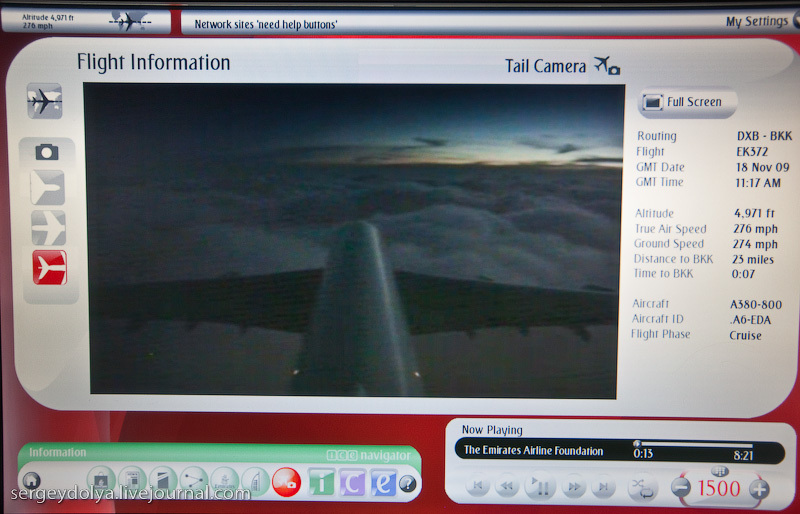Click the Home icon in Information bar
The image size is (800, 514).
tap(32, 481)
